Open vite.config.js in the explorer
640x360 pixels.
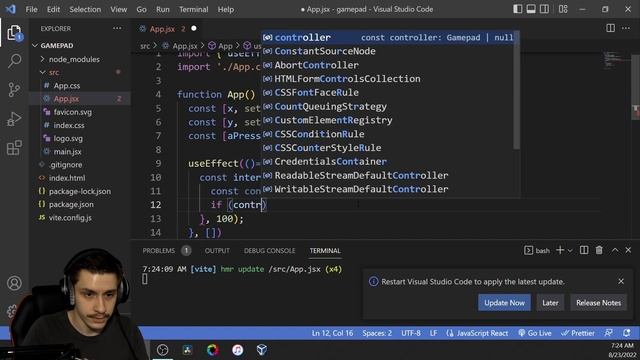click(70, 218)
